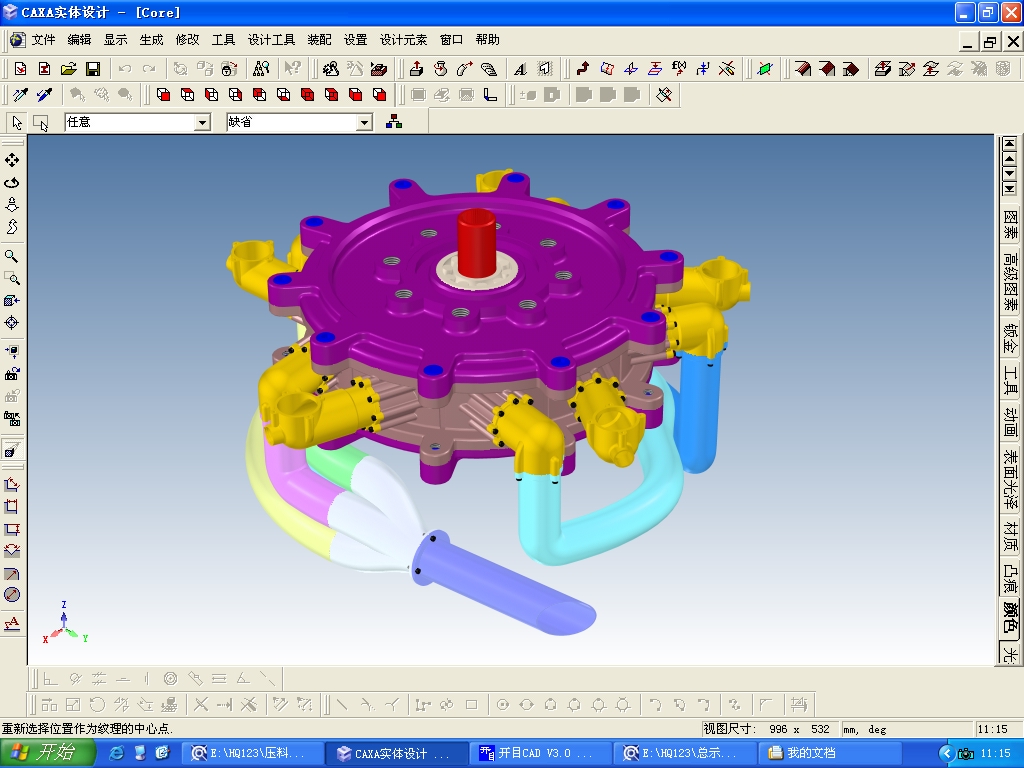Open the 文件 menu
The width and height of the screenshot is (1024, 768).
click(x=43, y=40)
